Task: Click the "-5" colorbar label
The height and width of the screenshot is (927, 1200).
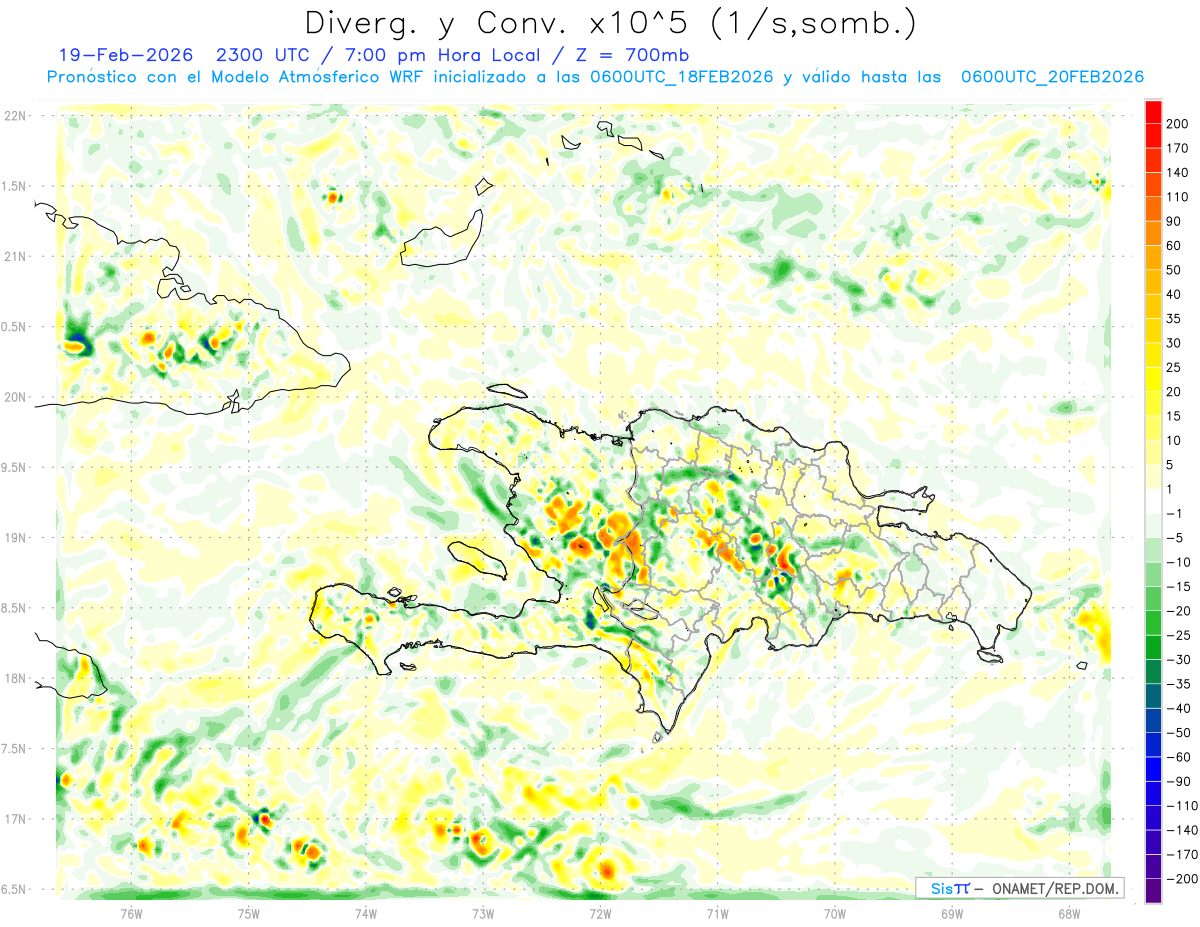Action: click(1175, 538)
